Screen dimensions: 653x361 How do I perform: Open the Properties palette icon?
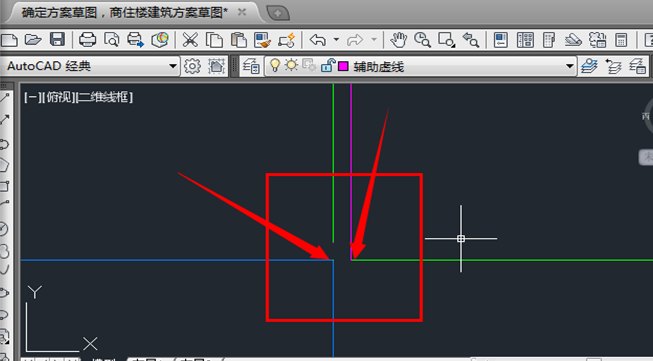pos(501,40)
